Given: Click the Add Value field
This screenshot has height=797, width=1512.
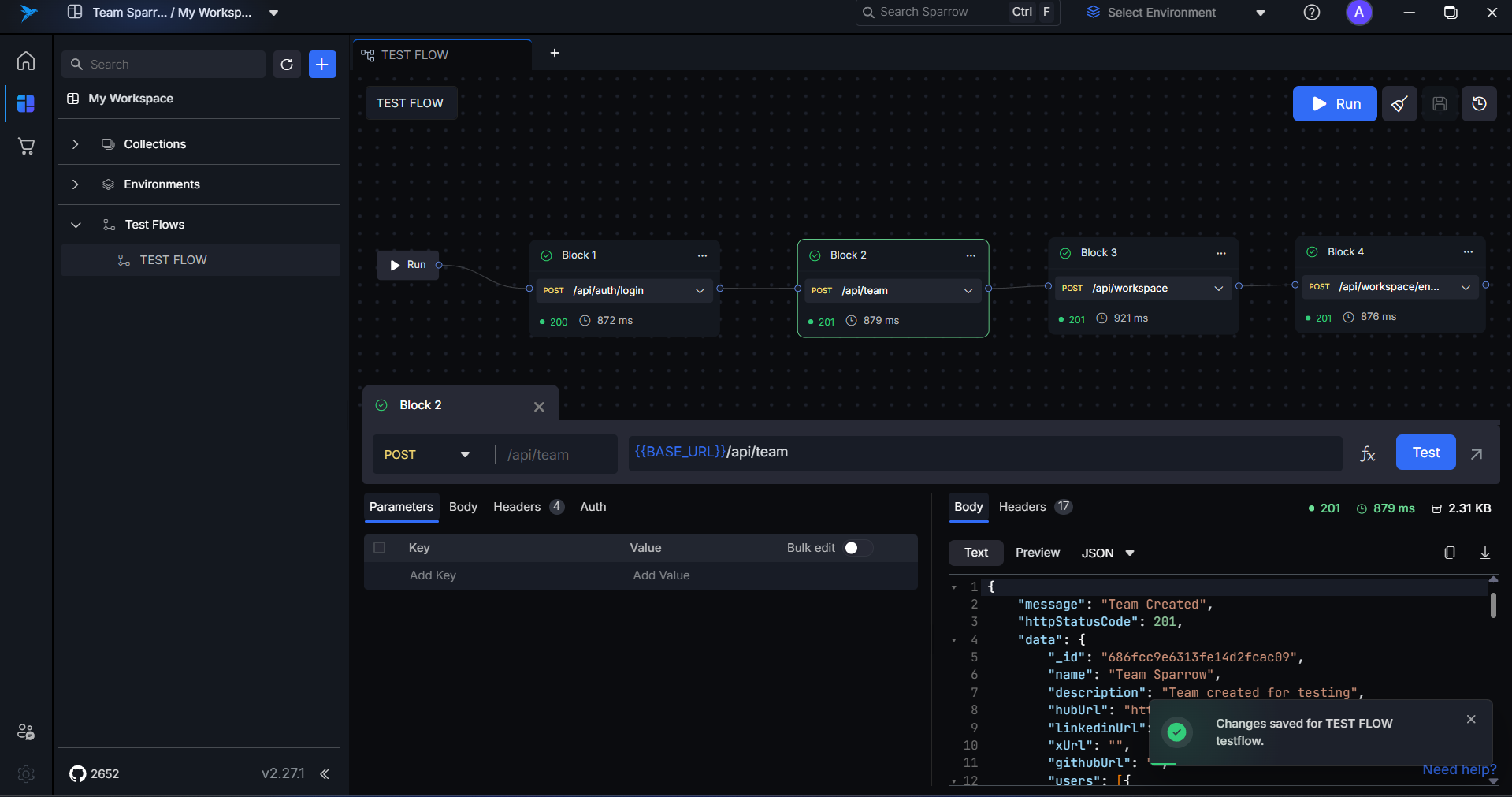Looking at the screenshot, I should tap(661, 575).
